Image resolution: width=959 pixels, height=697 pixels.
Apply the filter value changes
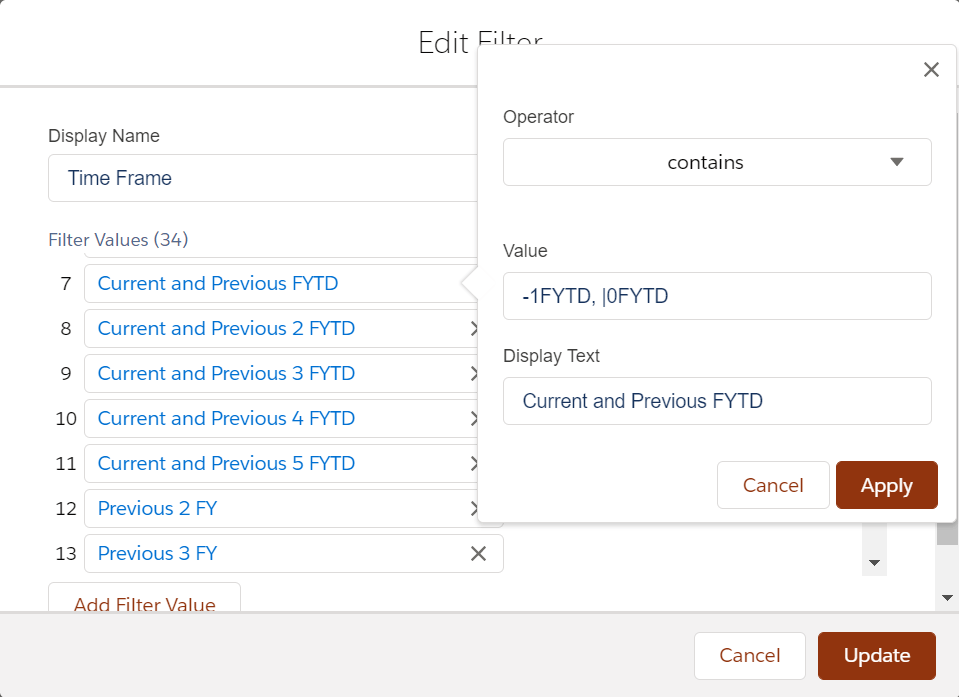[886, 485]
